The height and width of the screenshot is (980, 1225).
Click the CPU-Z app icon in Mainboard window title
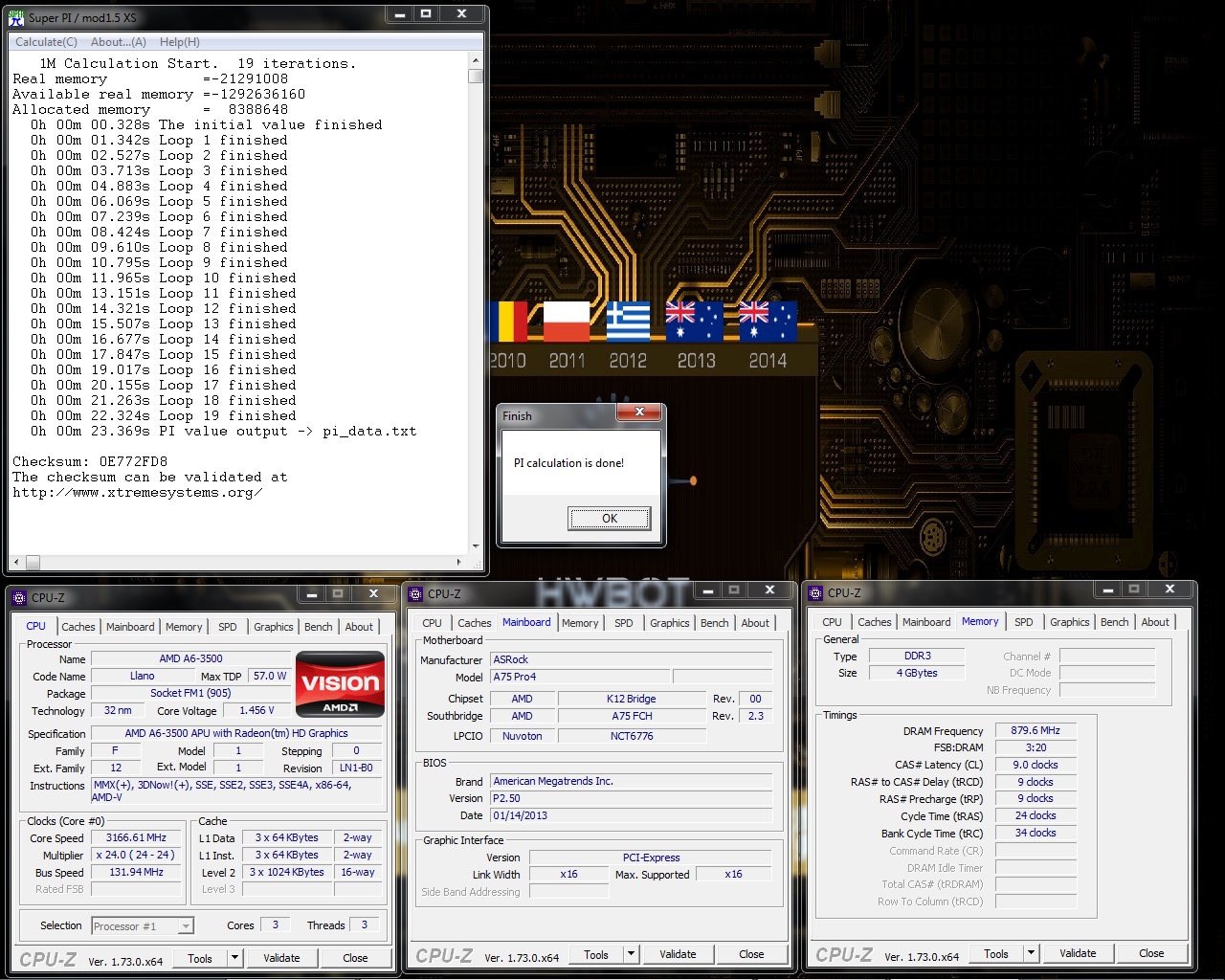point(415,593)
